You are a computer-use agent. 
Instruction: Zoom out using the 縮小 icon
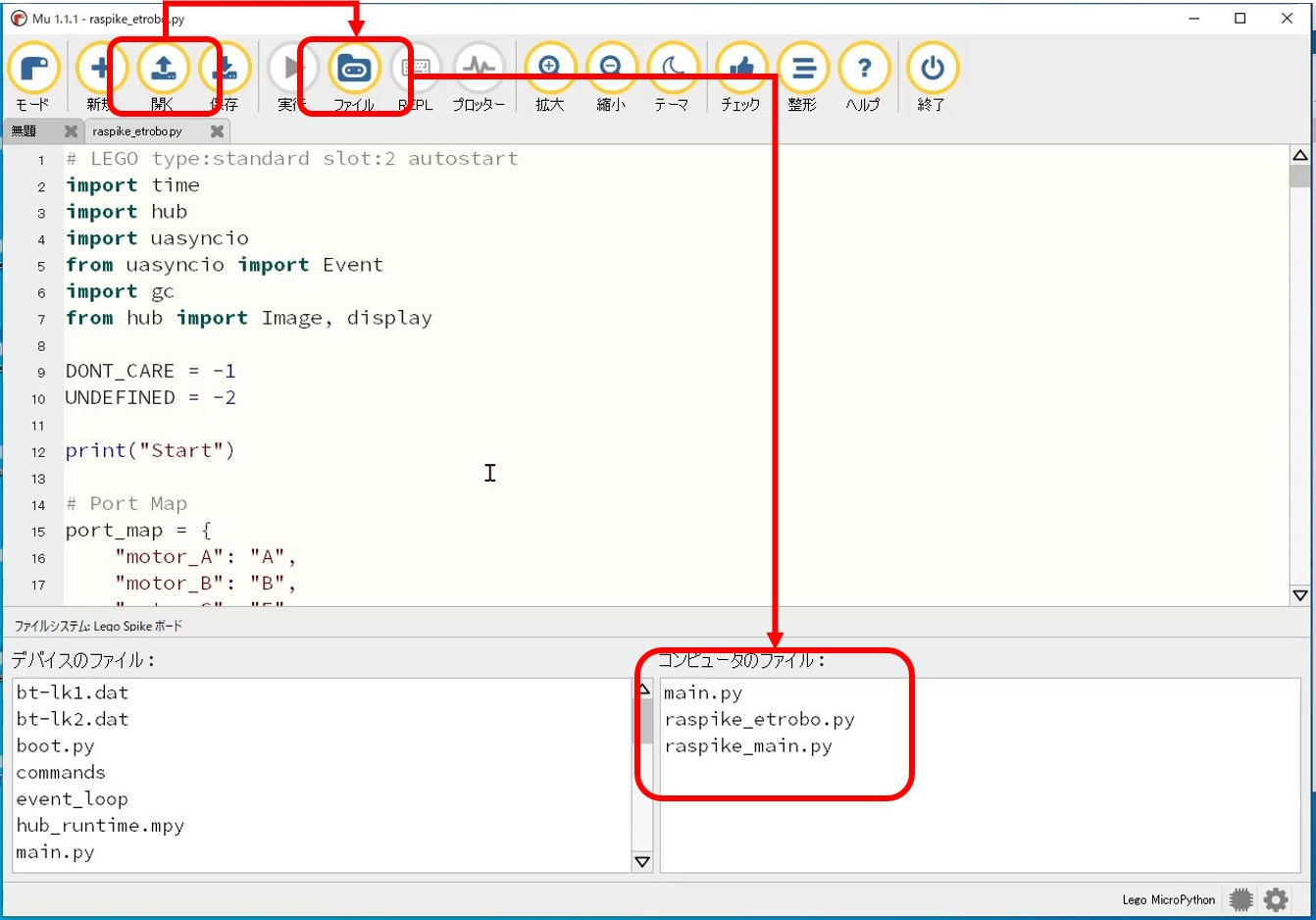tap(611, 69)
